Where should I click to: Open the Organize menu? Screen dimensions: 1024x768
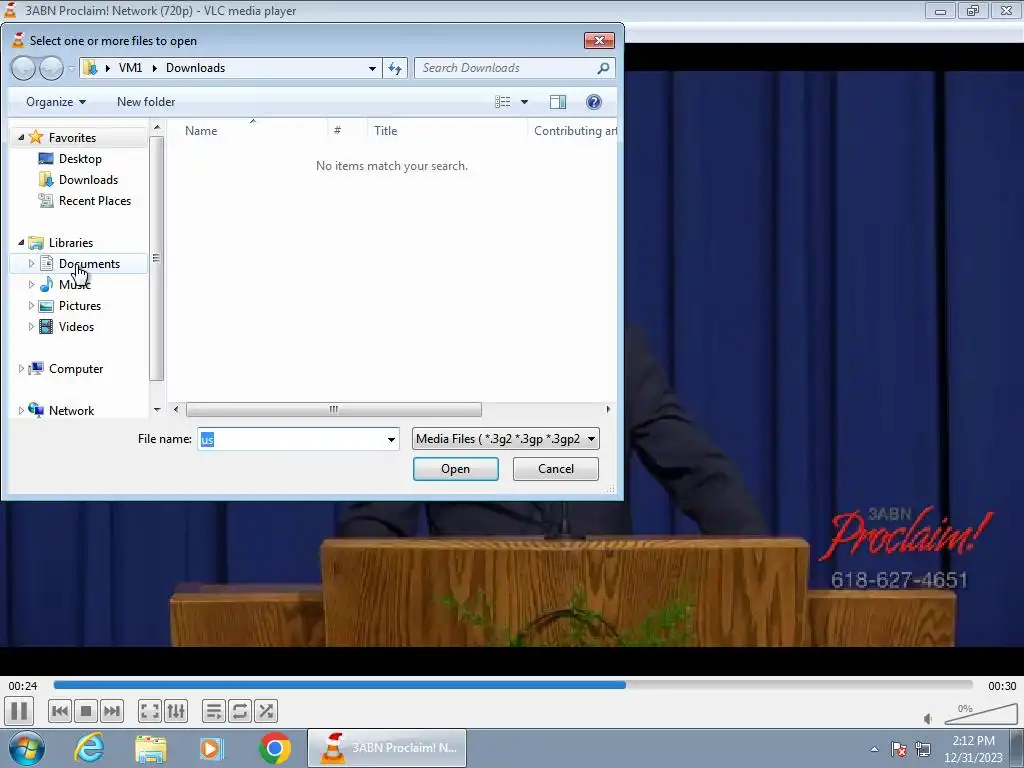point(56,102)
